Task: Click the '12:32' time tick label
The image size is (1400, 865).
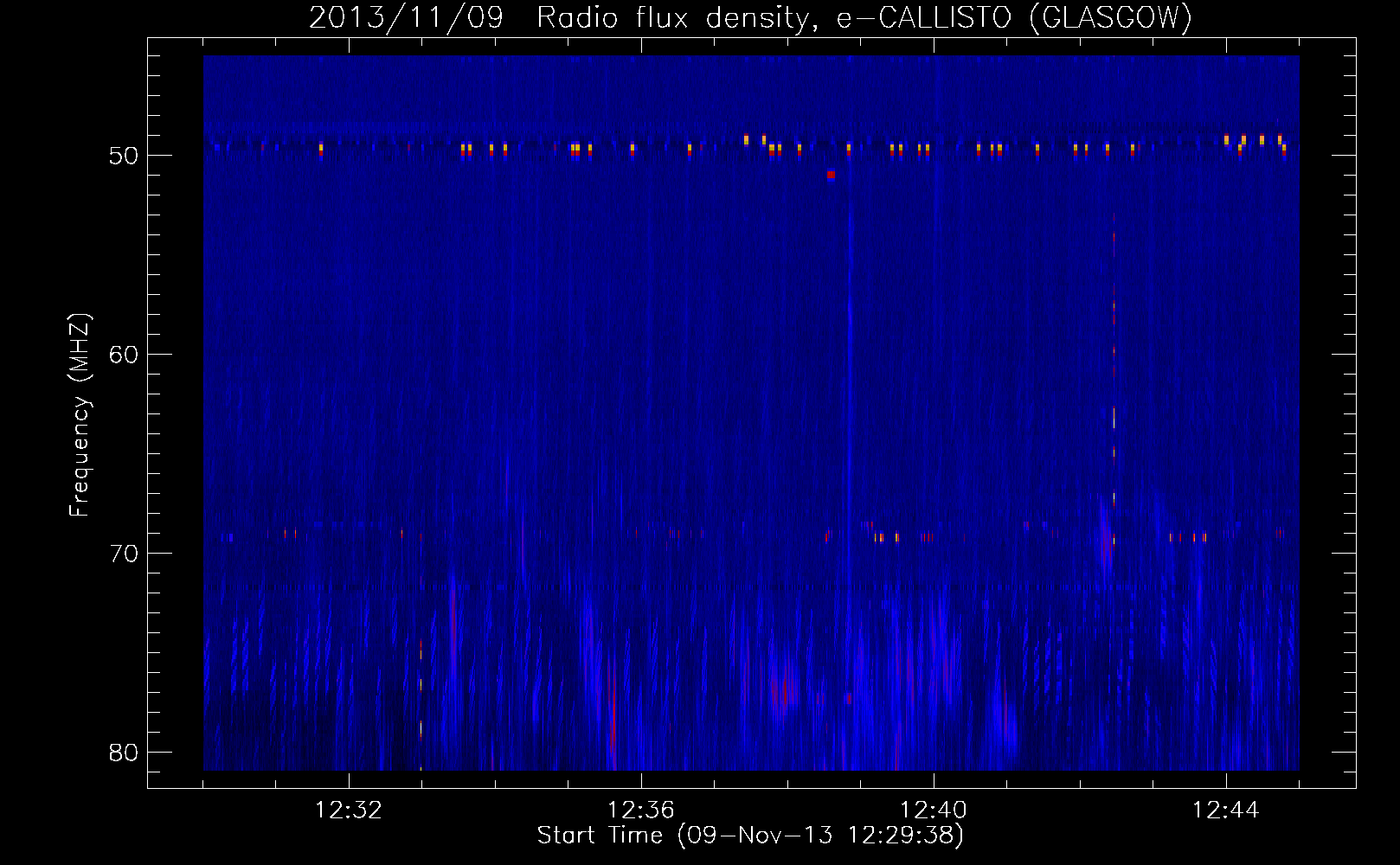Action: pos(349,811)
